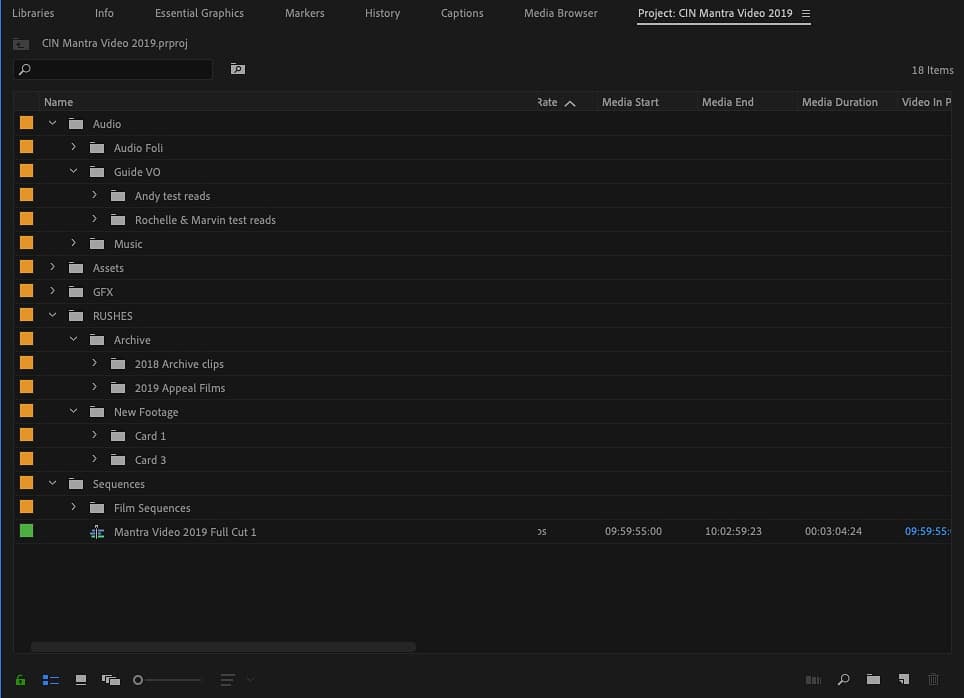Expand the Card 1 bin

94,435
